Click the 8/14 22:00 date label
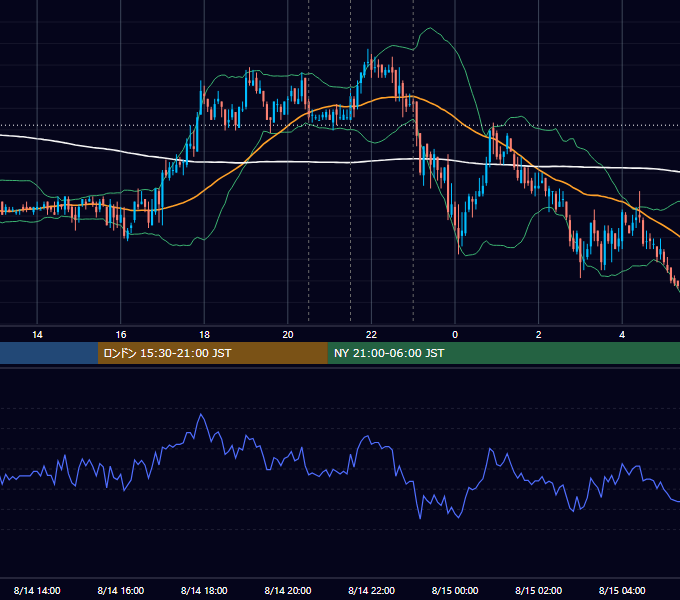The width and height of the screenshot is (680, 600). click(372, 590)
